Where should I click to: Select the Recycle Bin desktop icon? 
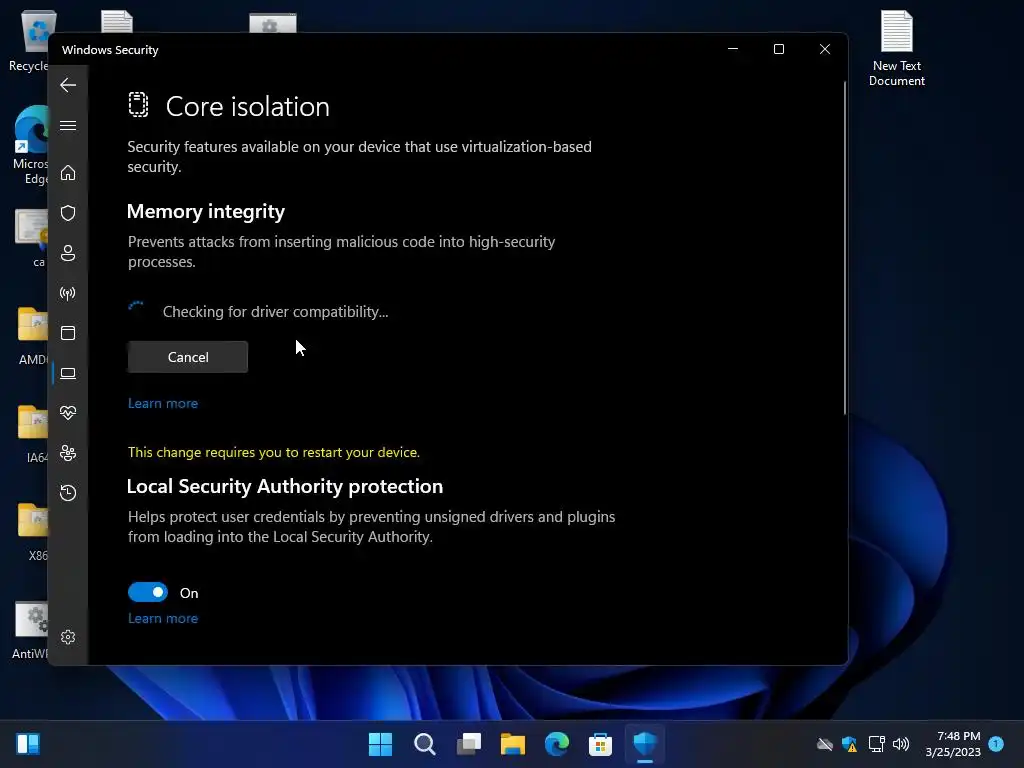pos(29,40)
